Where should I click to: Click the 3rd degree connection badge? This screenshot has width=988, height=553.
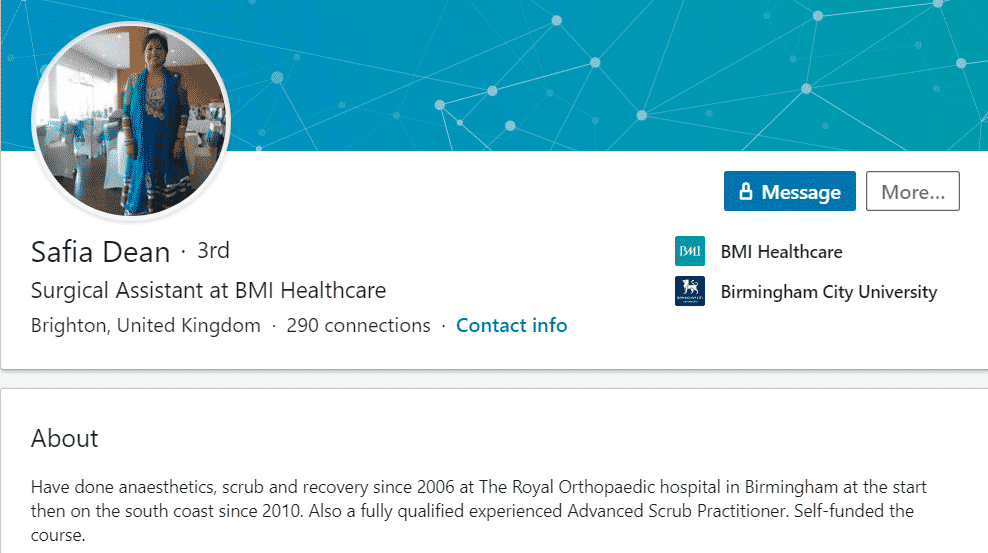(213, 251)
